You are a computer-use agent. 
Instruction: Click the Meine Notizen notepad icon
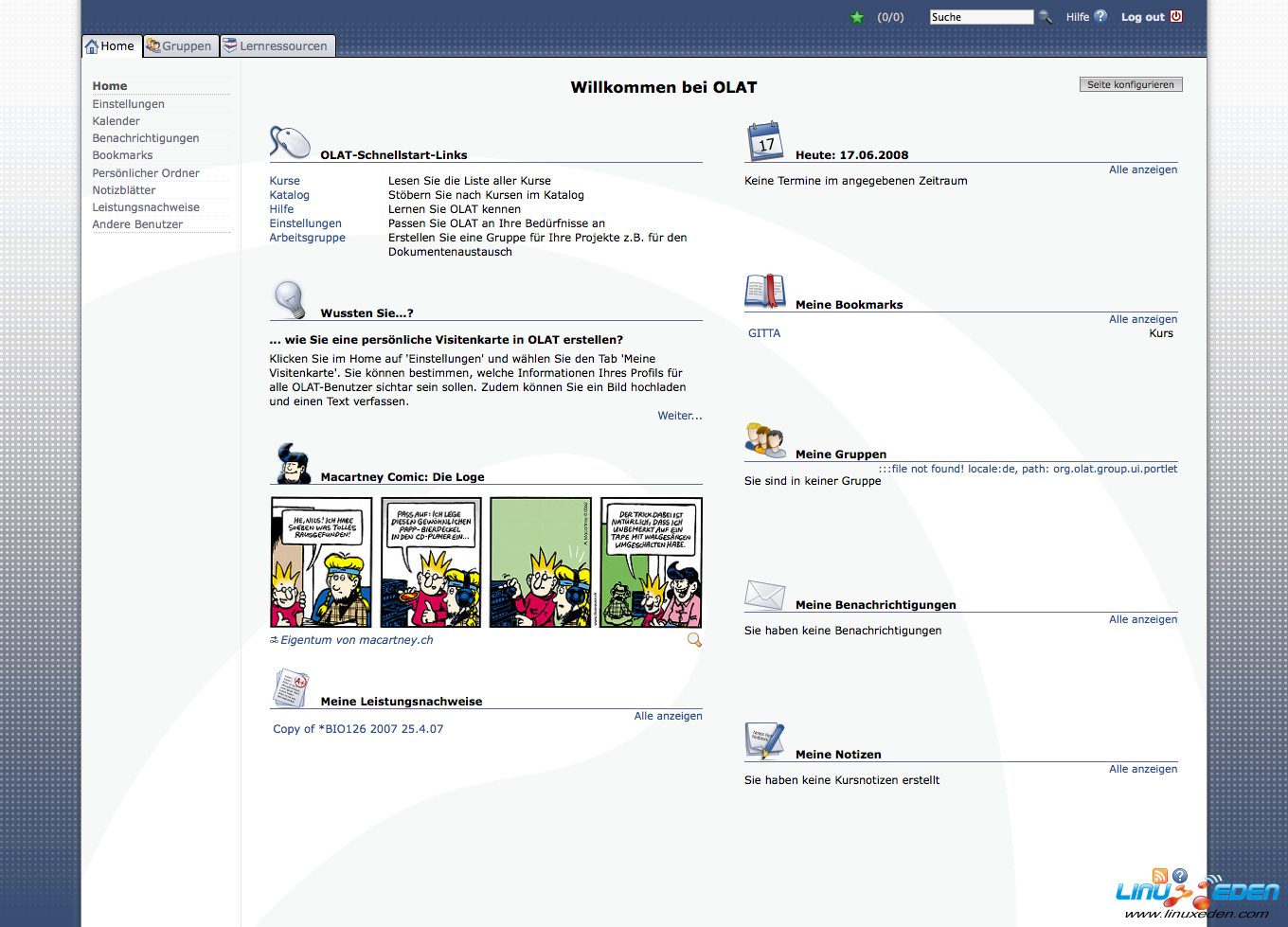765,741
